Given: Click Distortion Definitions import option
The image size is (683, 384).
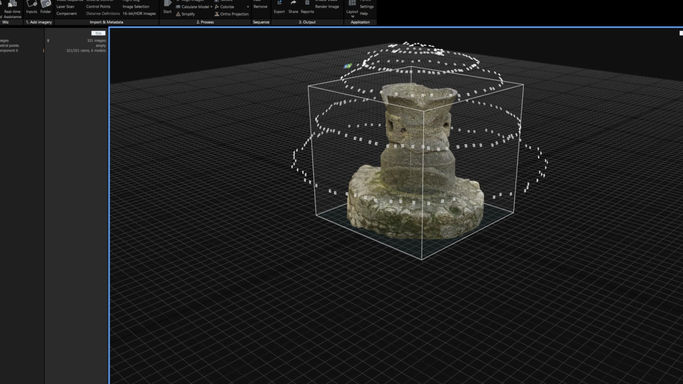Looking at the screenshot, I should click(x=103, y=13).
